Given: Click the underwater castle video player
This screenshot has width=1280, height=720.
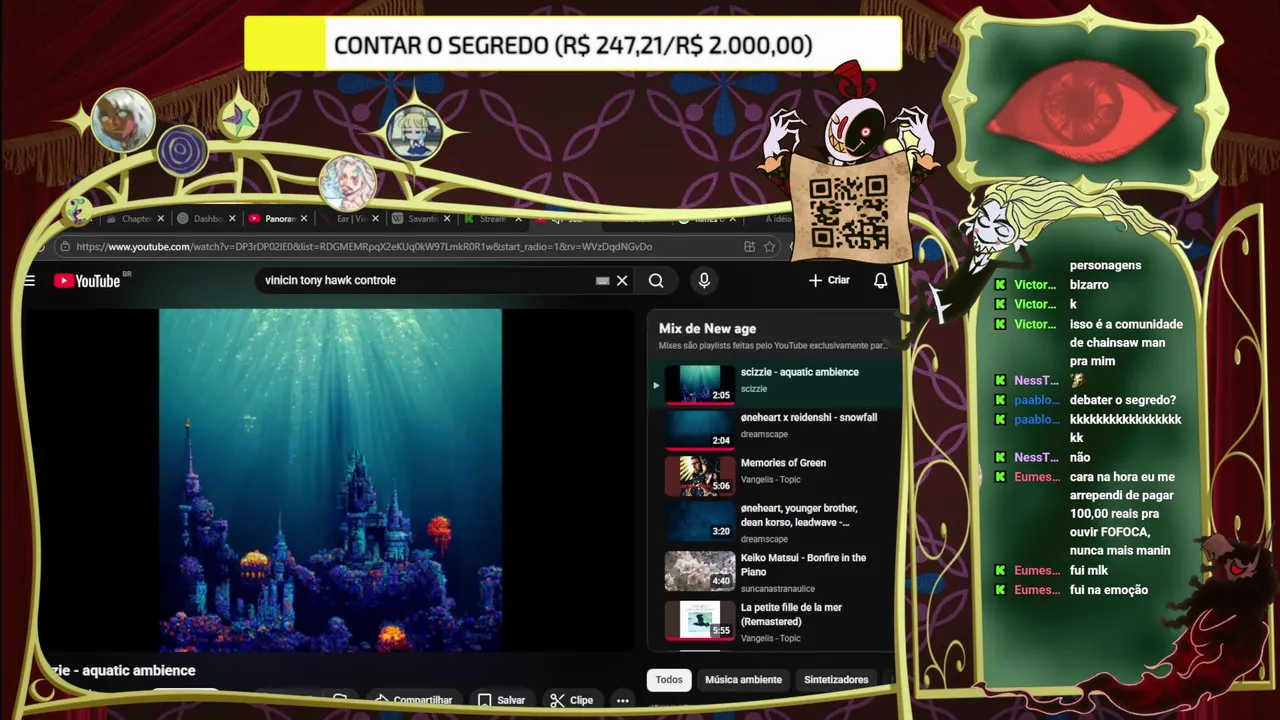Looking at the screenshot, I should click(330, 480).
